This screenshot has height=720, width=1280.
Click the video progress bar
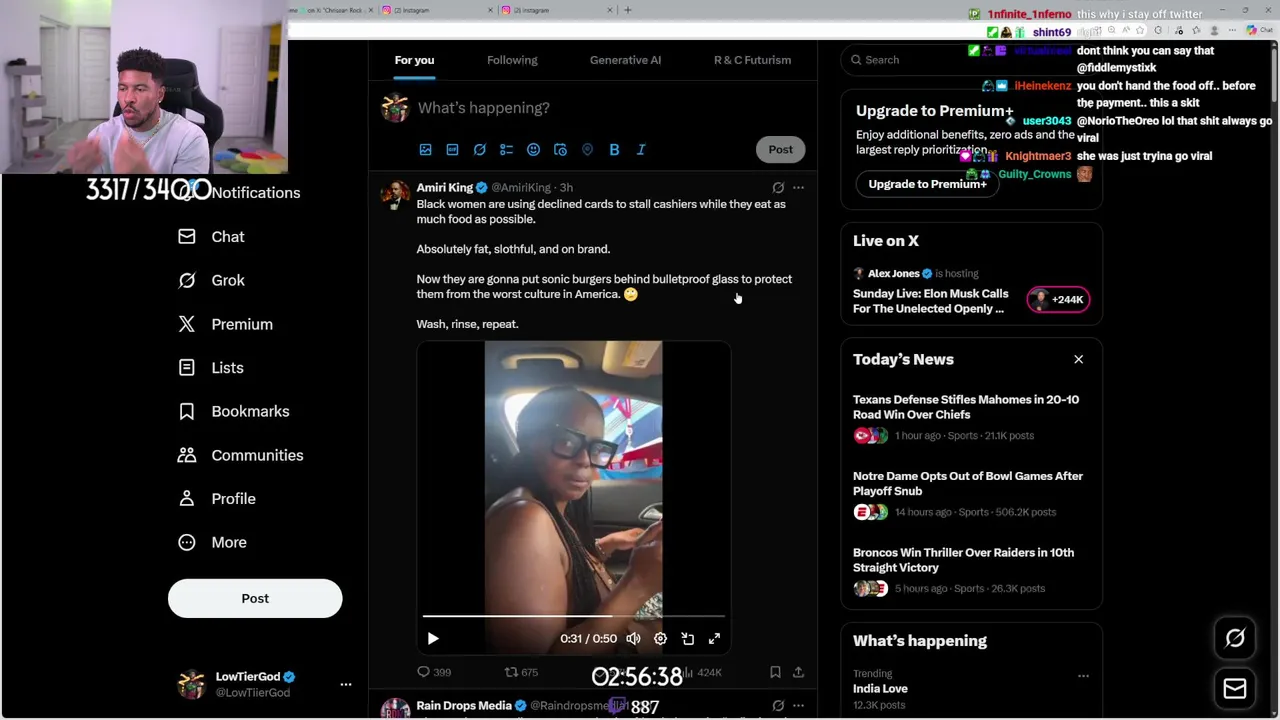tap(573, 616)
